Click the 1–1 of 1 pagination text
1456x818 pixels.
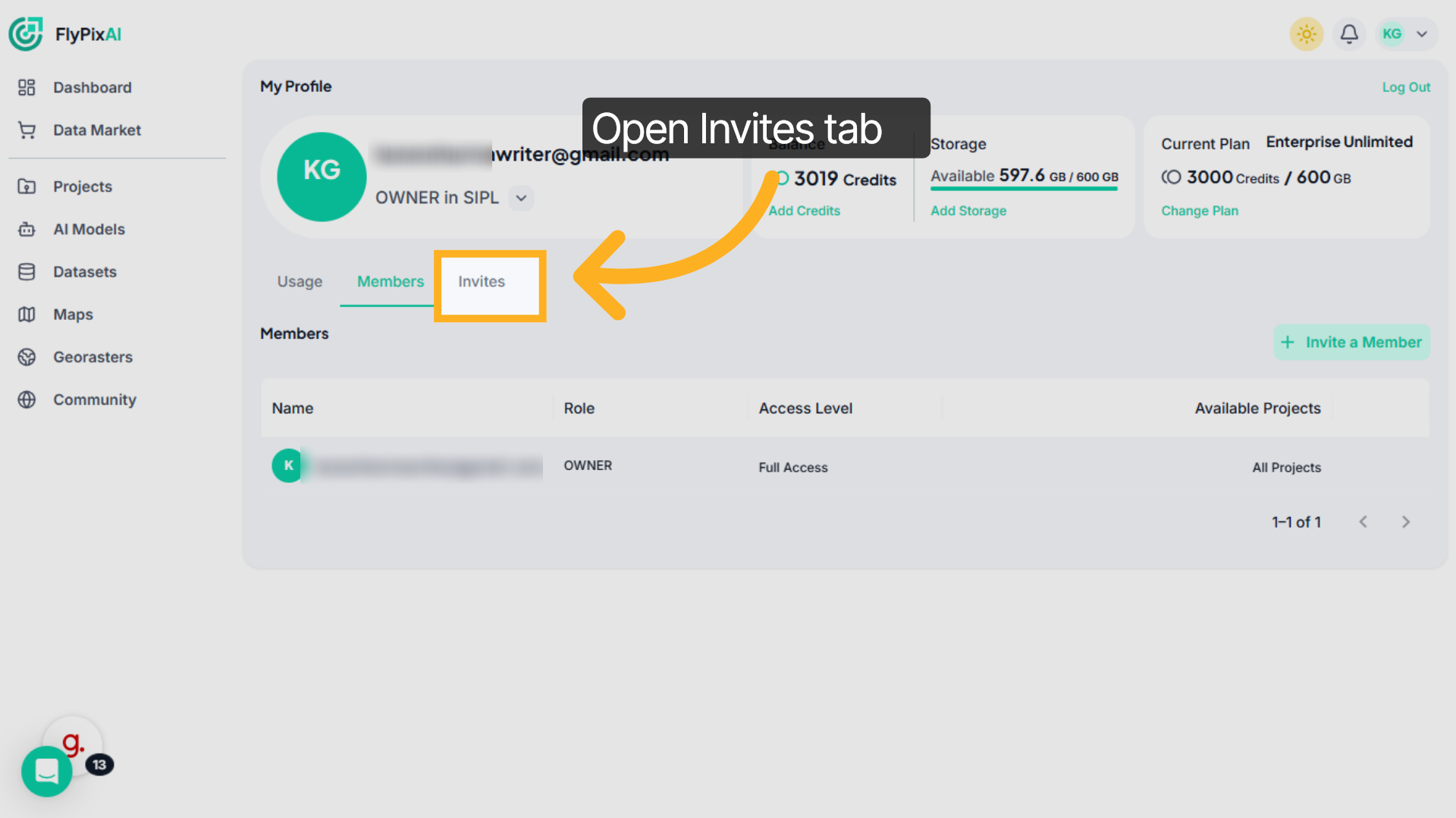coord(1296,522)
